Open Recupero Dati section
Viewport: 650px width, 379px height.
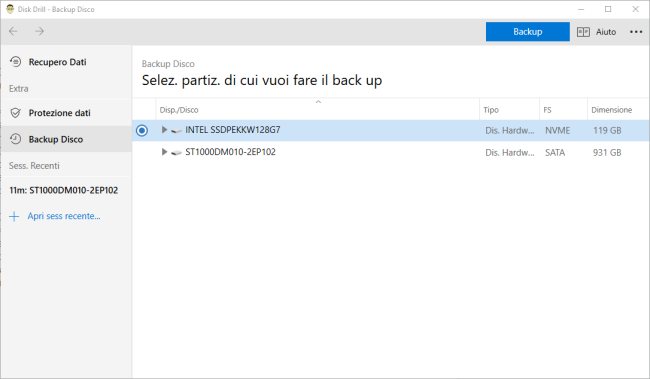(x=57, y=62)
